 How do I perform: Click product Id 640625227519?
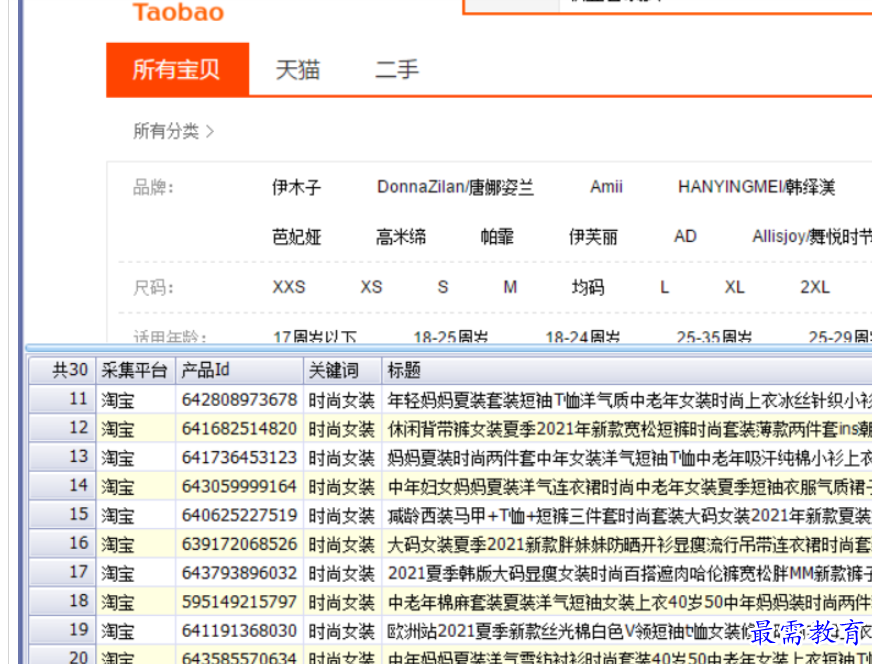click(x=240, y=516)
